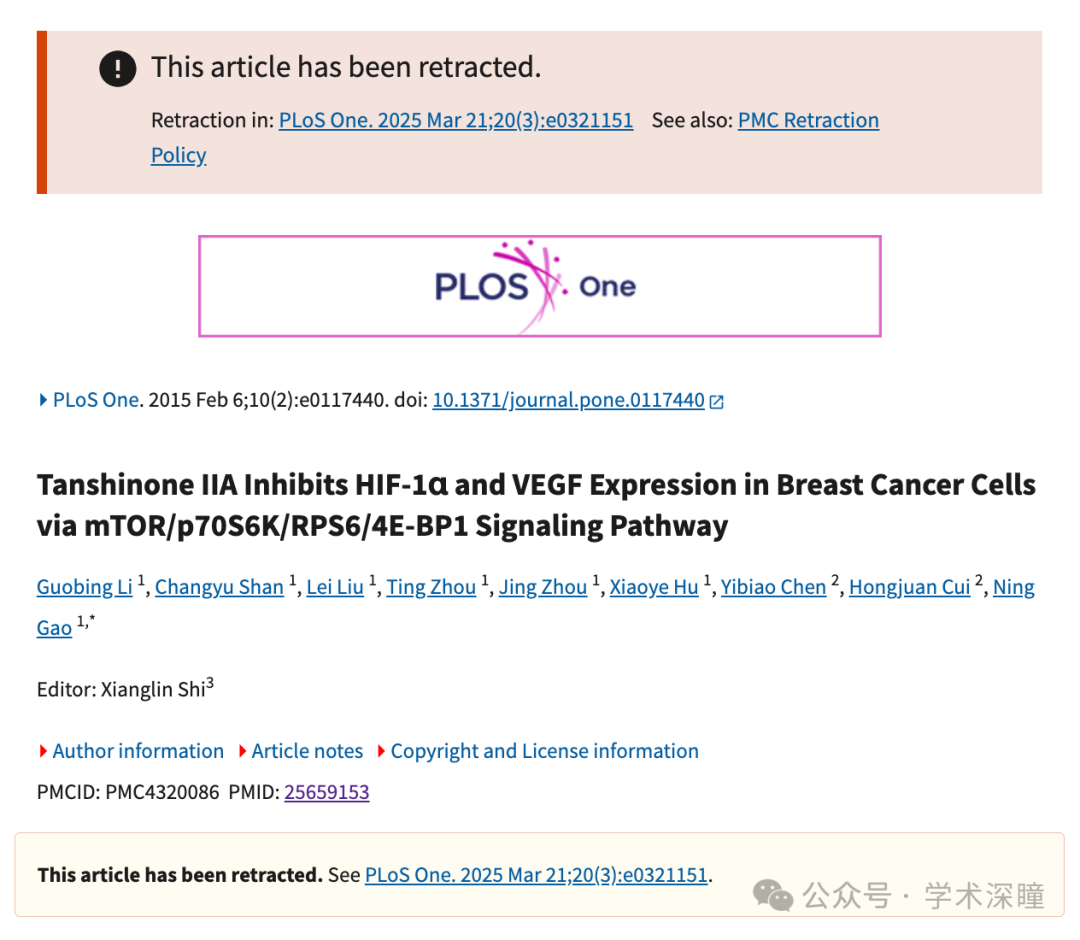The height and width of the screenshot is (940, 1080).
Task: Open author Guobing Li's profile link
Action: point(85,587)
